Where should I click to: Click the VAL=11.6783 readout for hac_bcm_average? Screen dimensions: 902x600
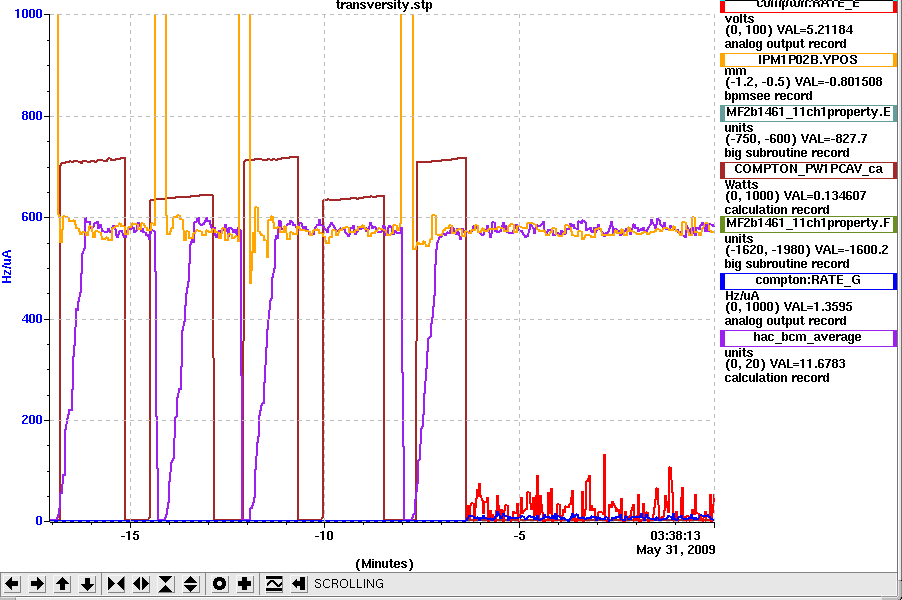tap(808, 364)
